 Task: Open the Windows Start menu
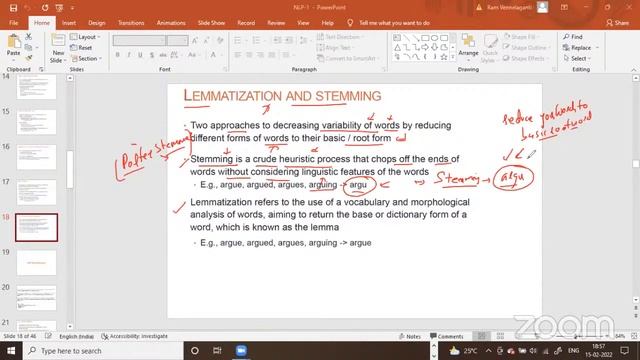pyautogui.click(x=11, y=351)
